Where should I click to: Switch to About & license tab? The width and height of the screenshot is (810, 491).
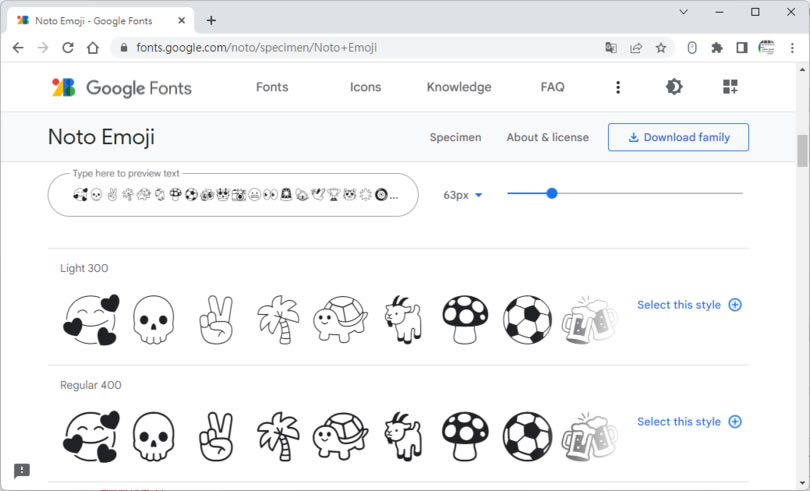click(547, 137)
